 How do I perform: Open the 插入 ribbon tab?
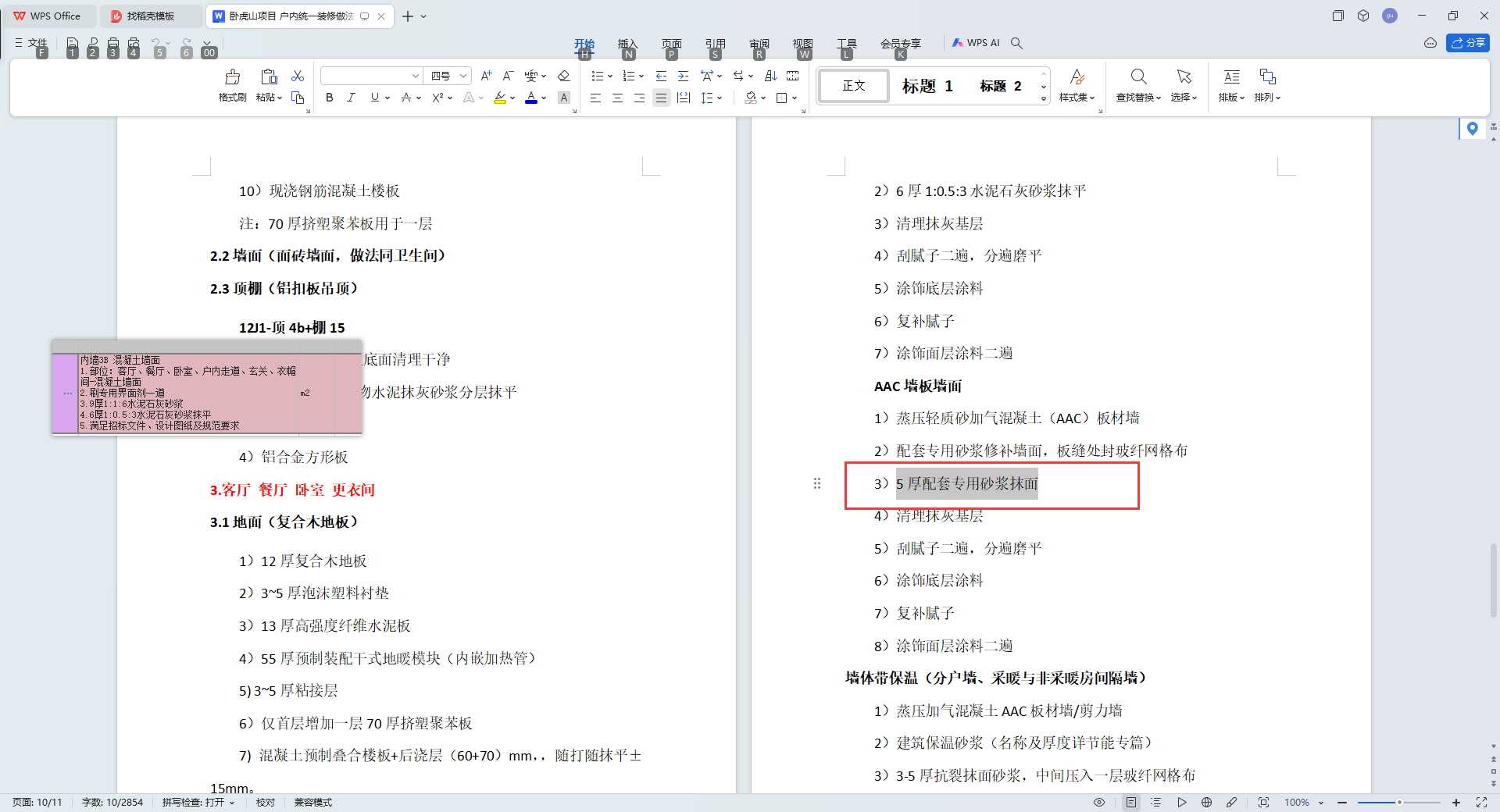coord(628,44)
